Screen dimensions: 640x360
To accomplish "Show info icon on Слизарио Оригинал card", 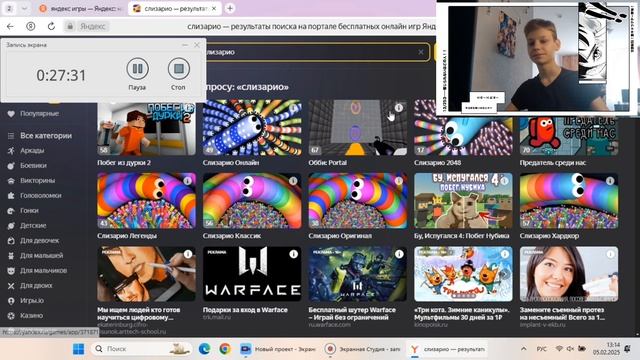I will coord(399,181).
